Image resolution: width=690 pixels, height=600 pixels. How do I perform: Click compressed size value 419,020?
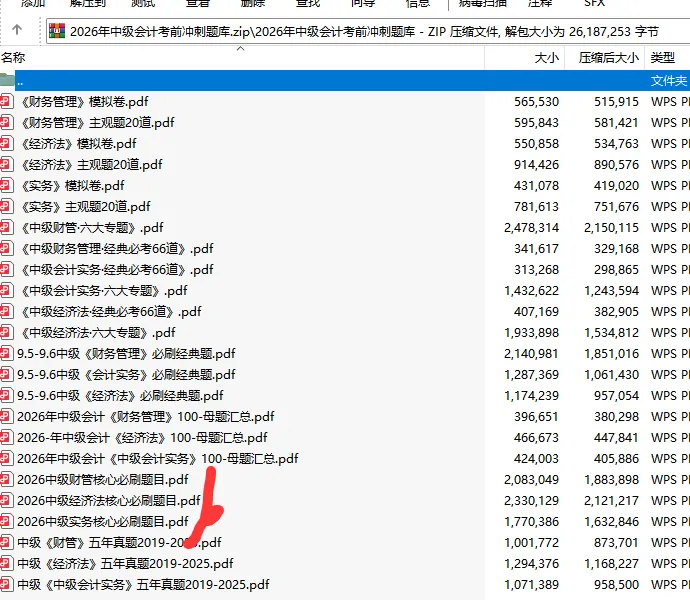click(617, 185)
